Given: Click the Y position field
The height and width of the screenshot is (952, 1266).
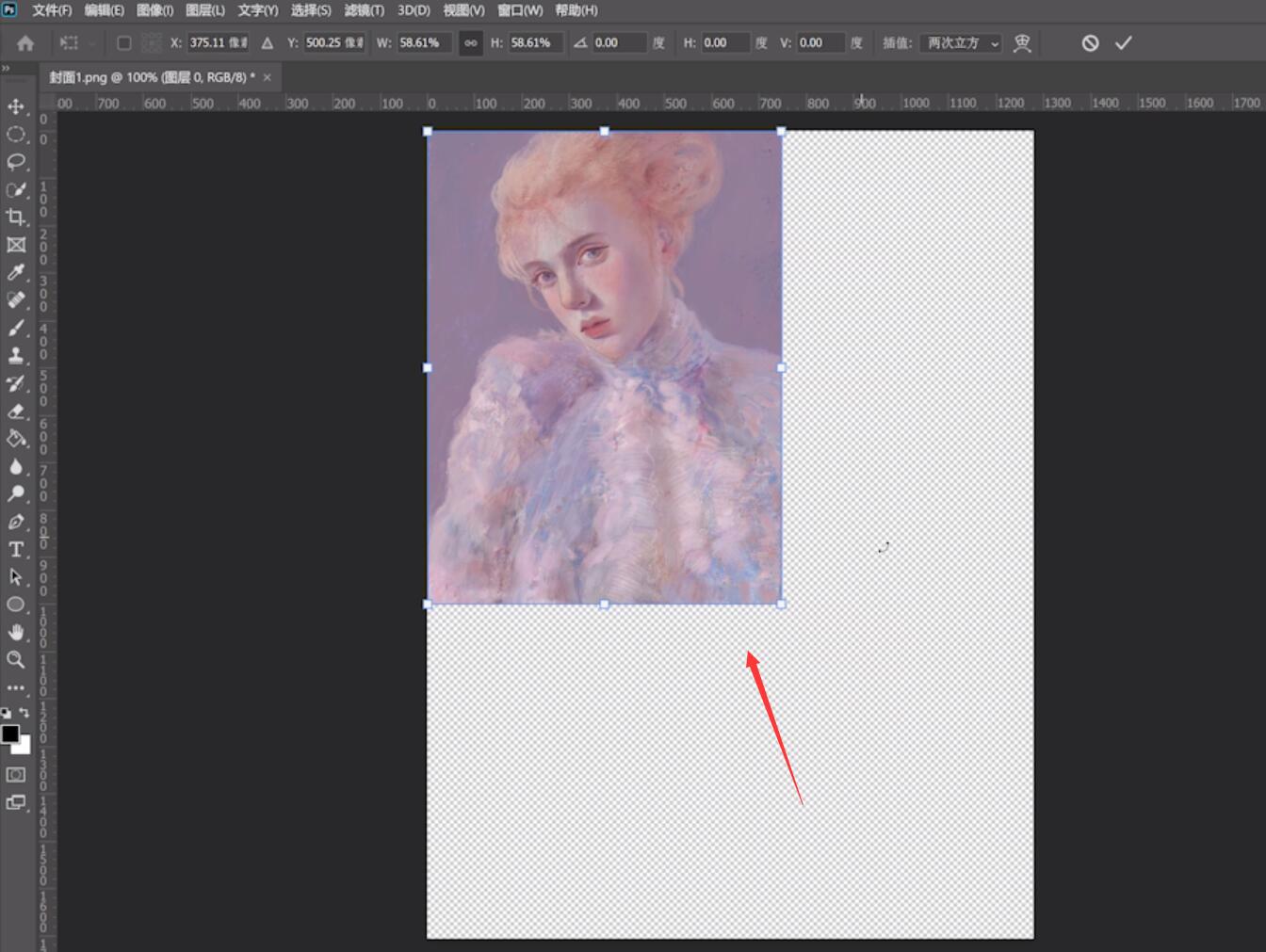Looking at the screenshot, I should tap(333, 43).
